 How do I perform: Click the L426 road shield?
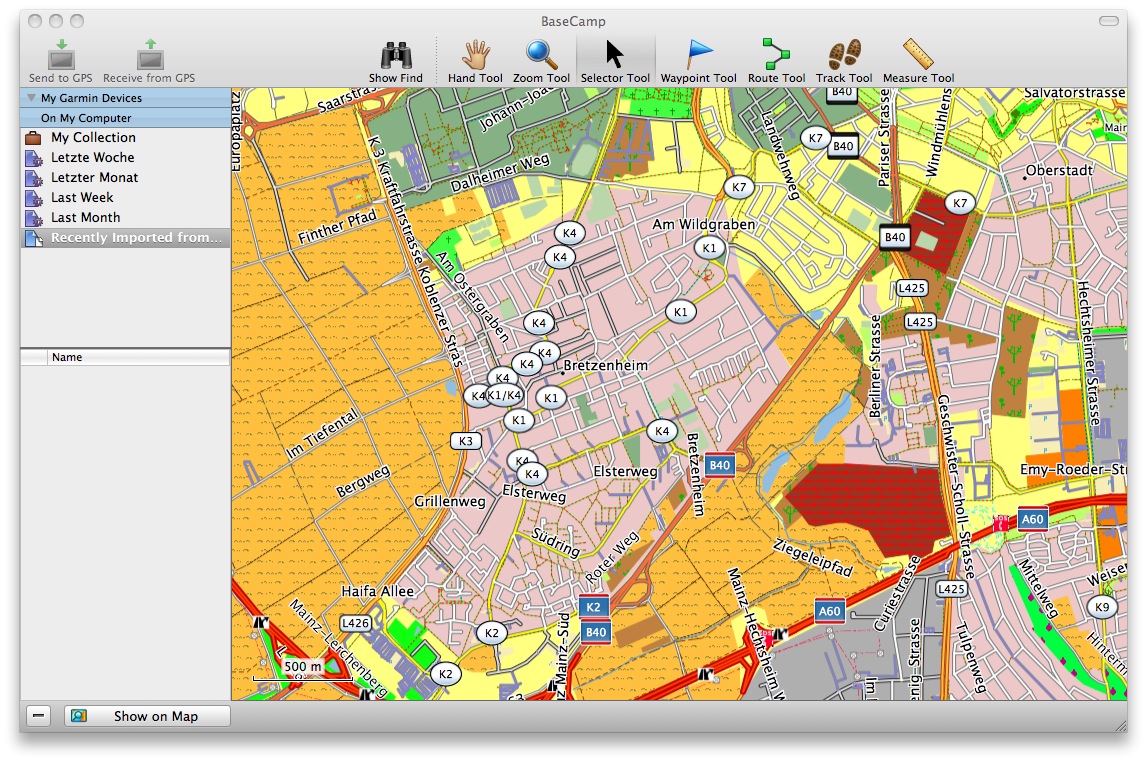(x=356, y=623)
